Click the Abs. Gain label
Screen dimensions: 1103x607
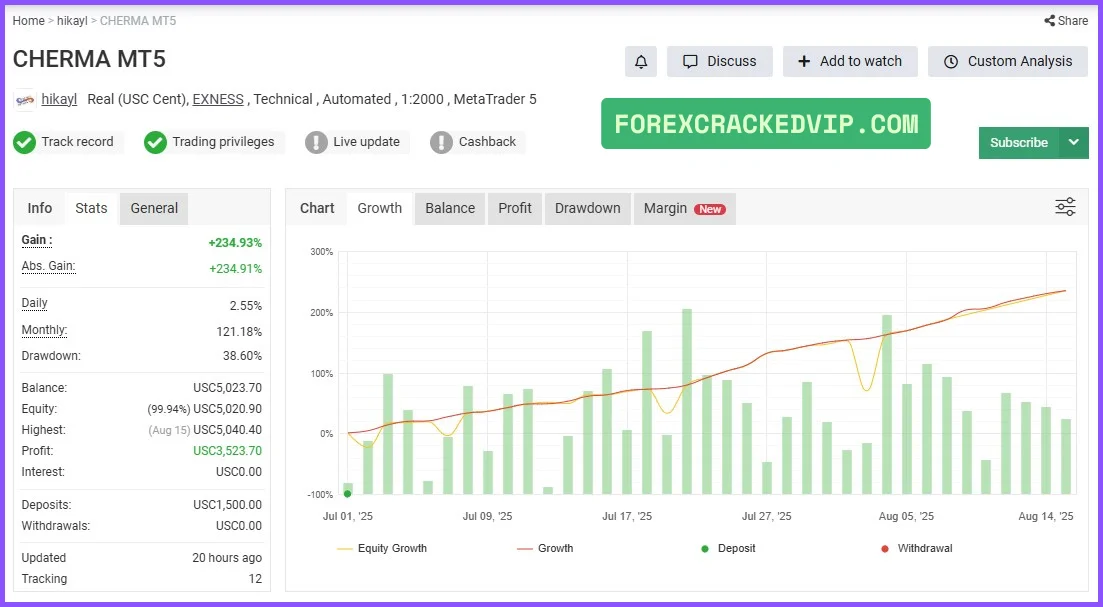pyautogui.click(x=49, y=266)
